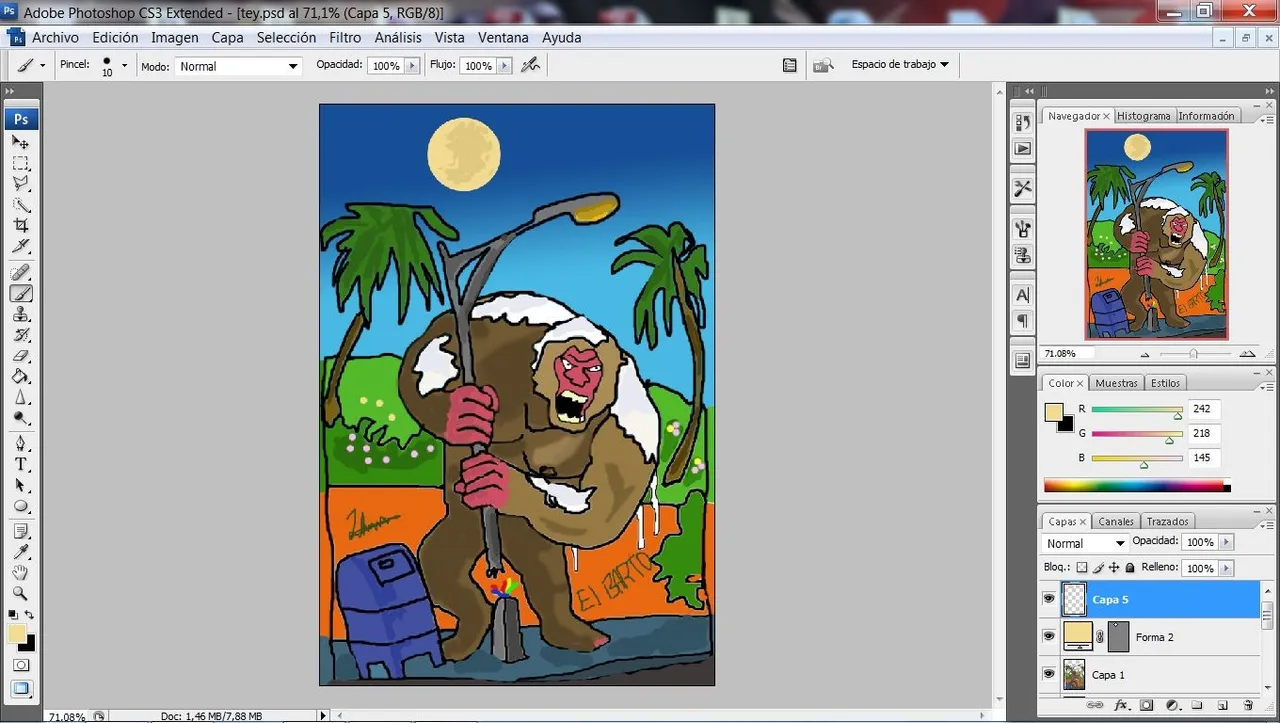Open the layer Opacidad arrow
1280x723 pixels.
click(1226, 542)
